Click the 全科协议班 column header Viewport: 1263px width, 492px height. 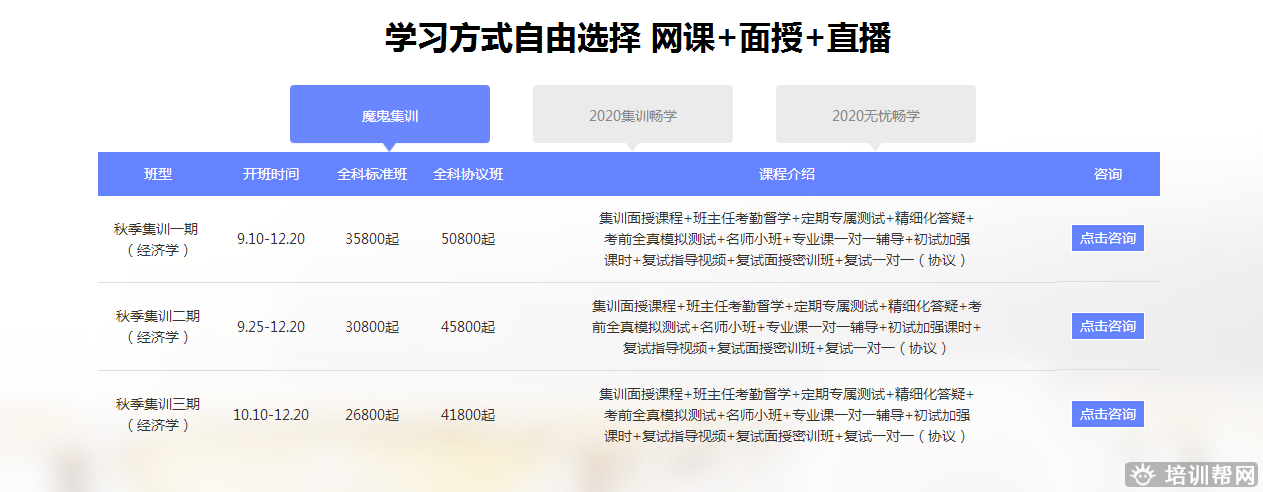pos(468,174)
